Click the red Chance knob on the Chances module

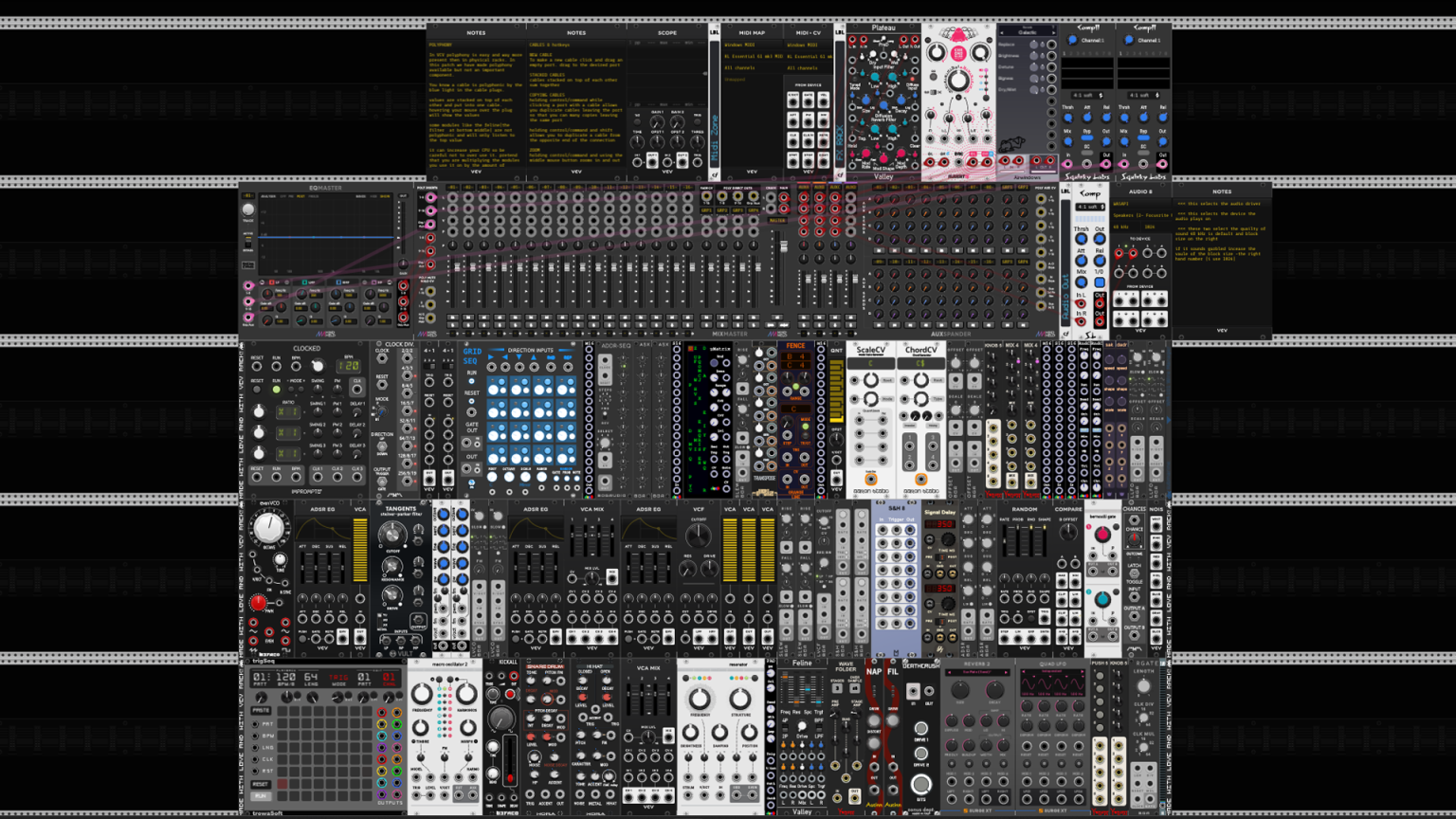(x=1134, y=537)
